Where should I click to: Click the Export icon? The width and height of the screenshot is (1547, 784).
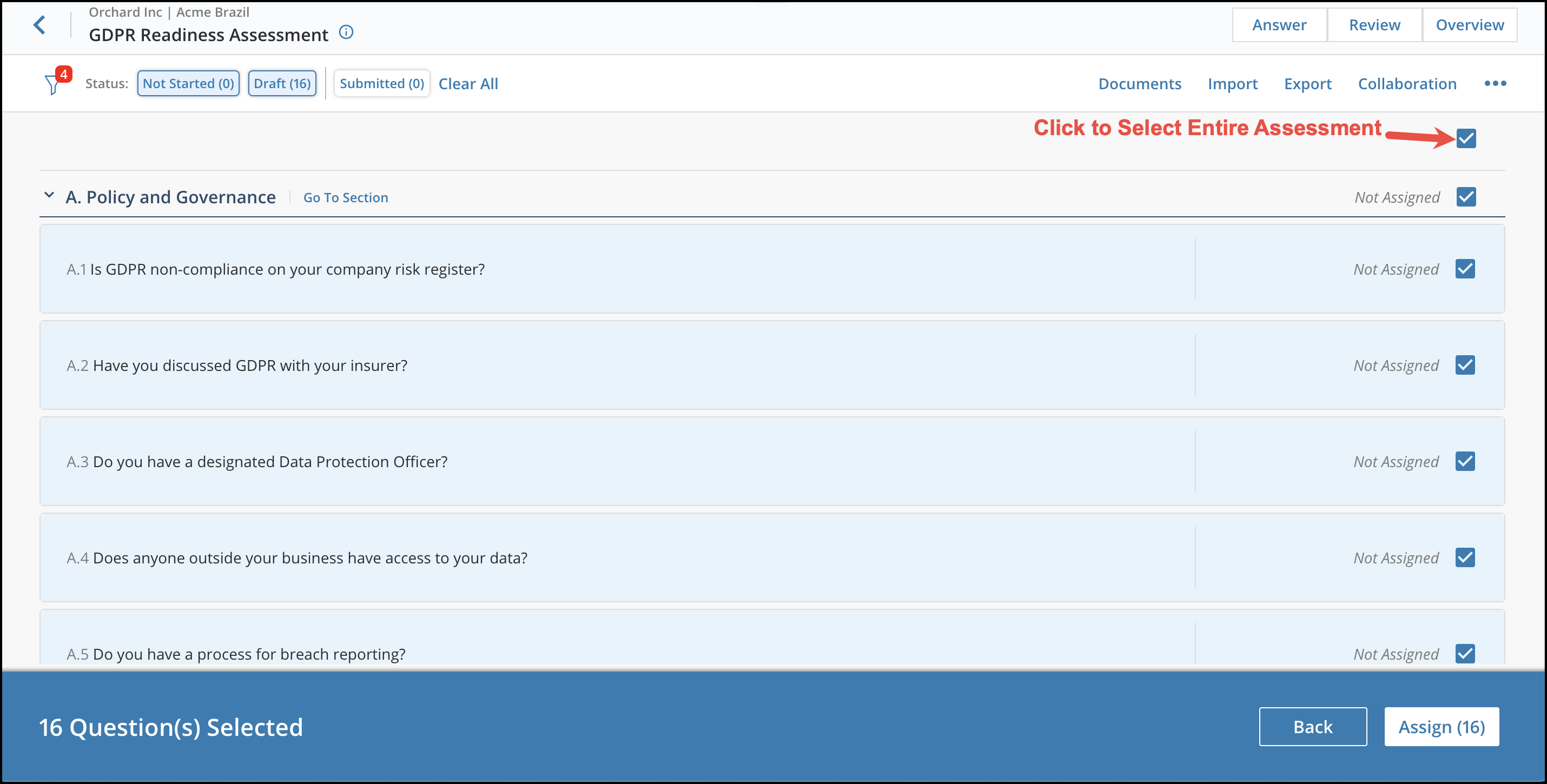coord(1308,83)
